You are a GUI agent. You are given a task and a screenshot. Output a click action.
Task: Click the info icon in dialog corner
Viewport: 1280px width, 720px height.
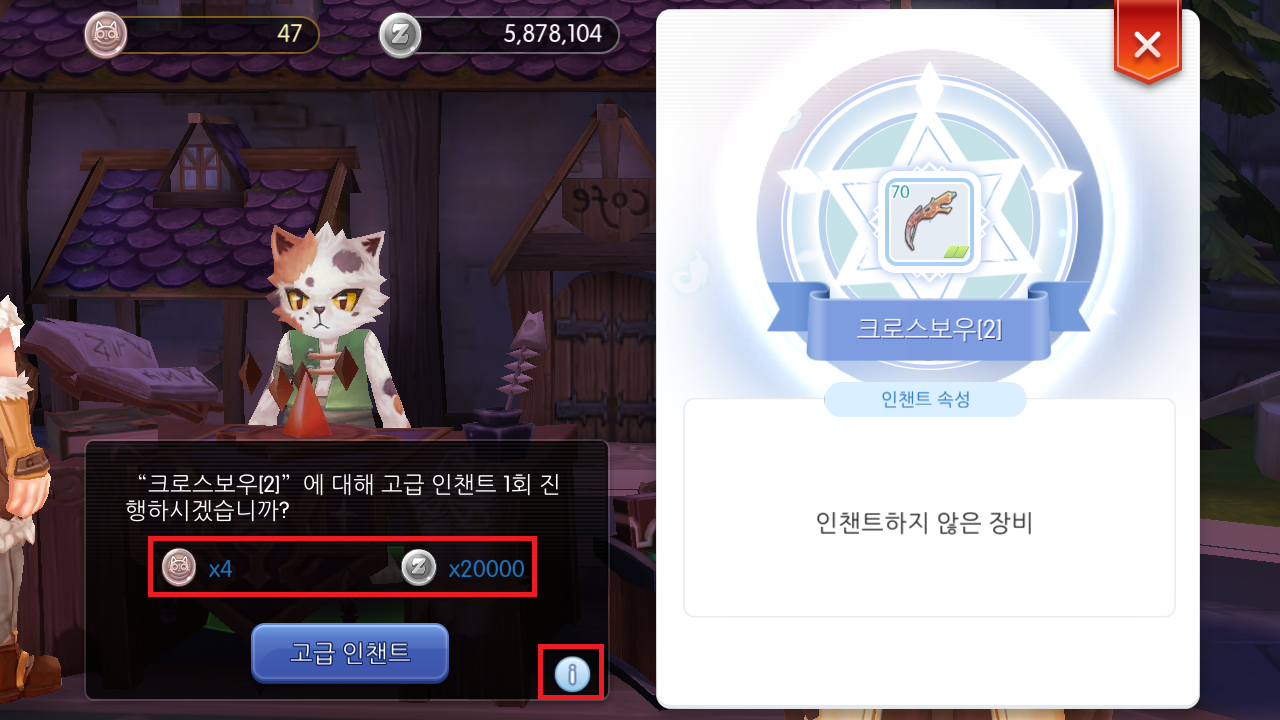click(x=572, y=675)
